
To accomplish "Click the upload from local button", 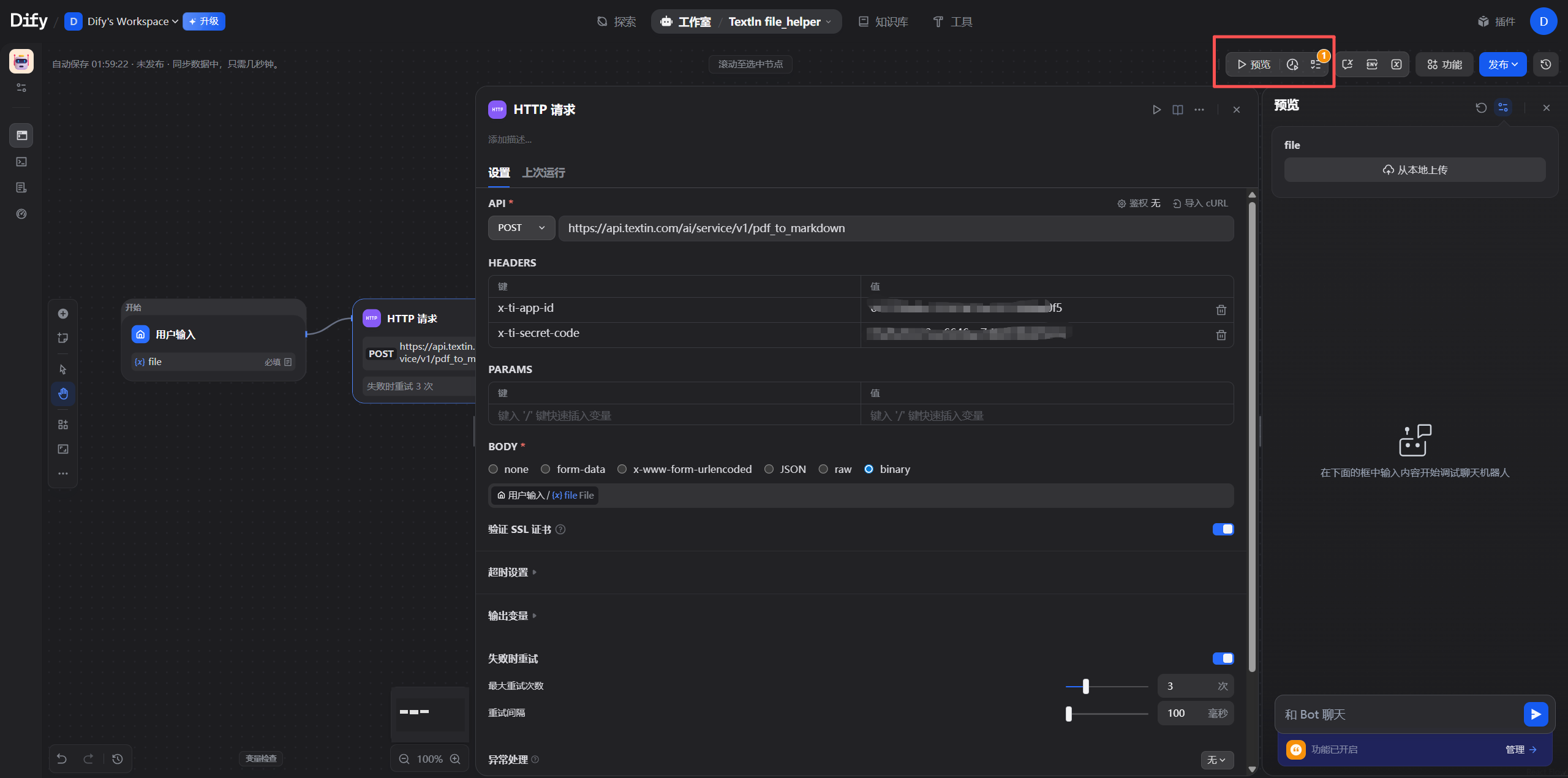I will (1414, 170).
